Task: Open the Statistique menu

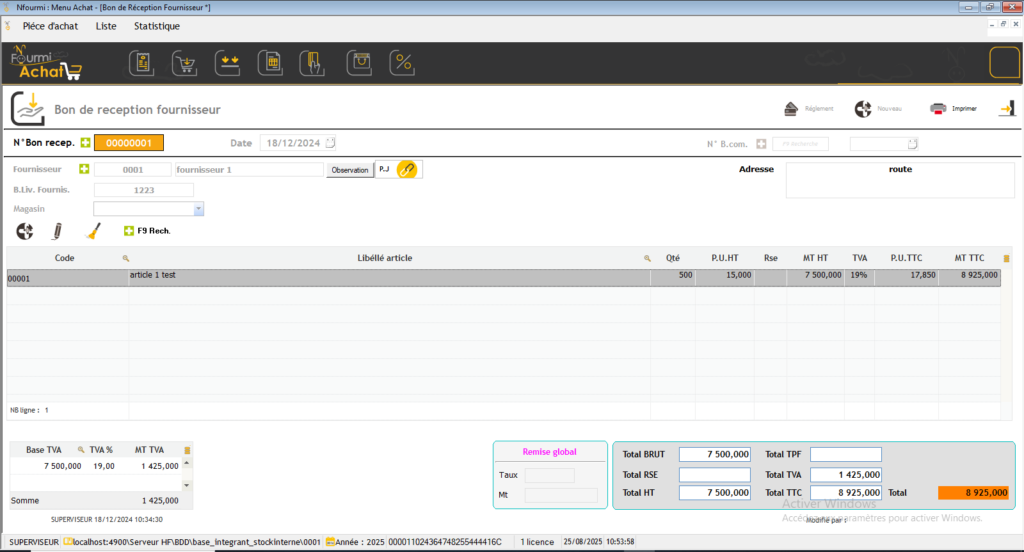Action: [x=157, y=26]
